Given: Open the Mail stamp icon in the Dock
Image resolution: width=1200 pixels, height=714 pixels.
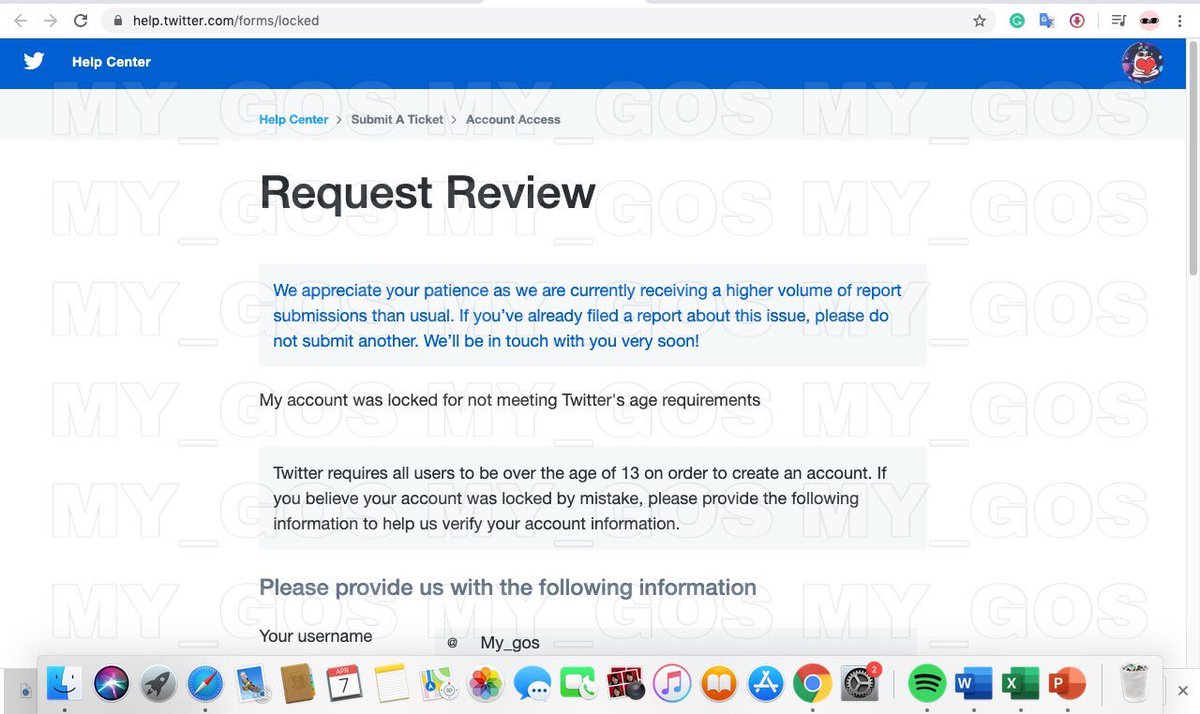Looking at the screenshot, I should (x=251, y=684).
